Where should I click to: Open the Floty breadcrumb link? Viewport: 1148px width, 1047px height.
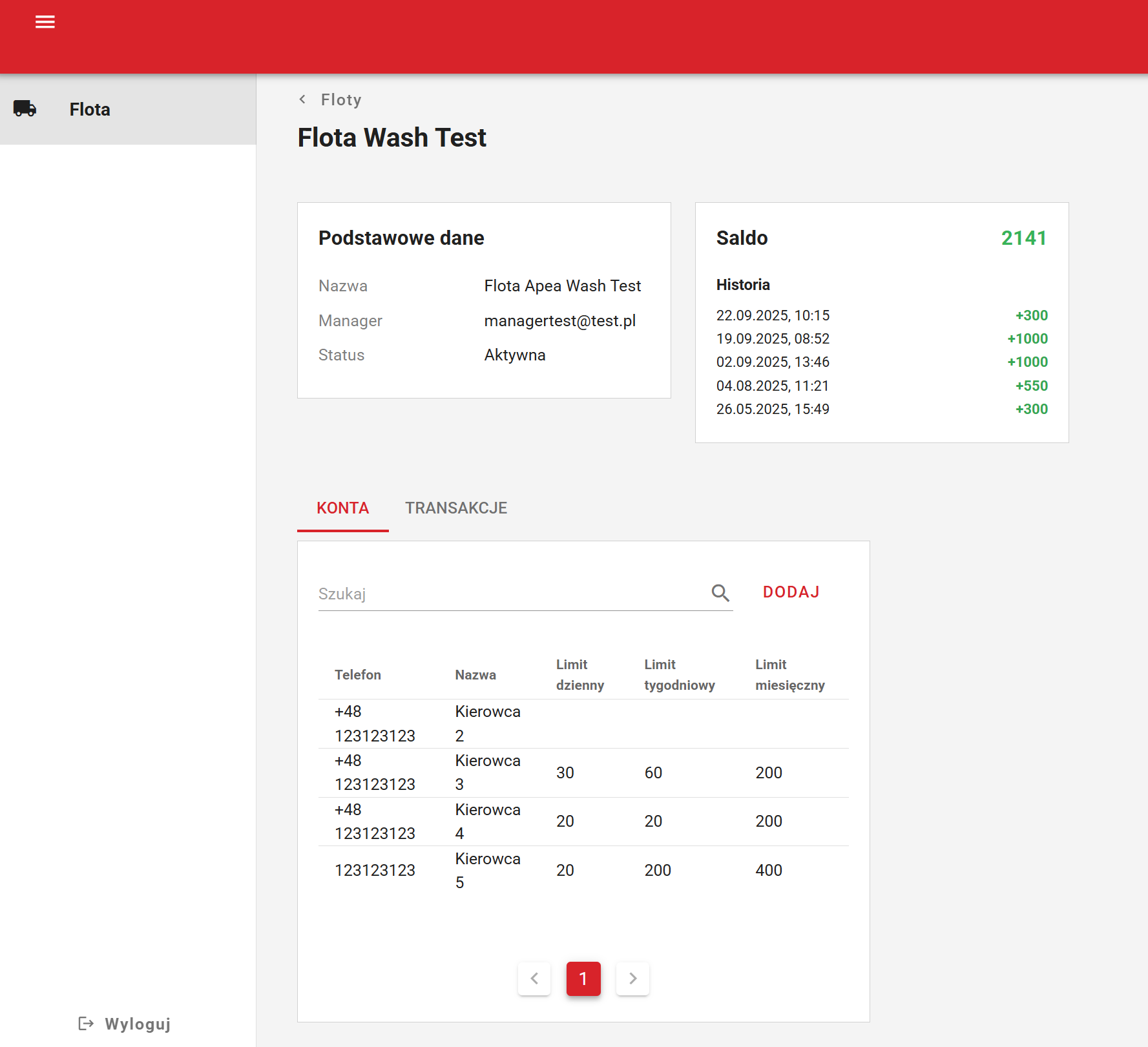pos(341,100)
